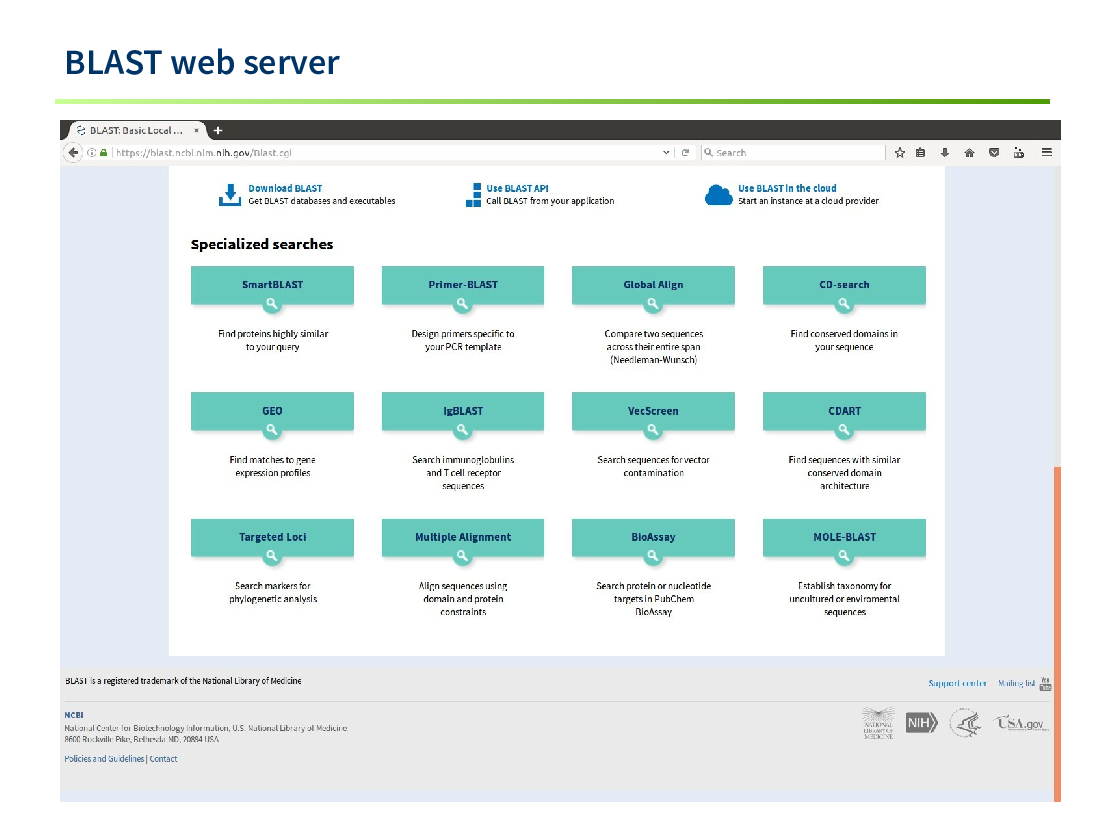Click the magnifier icon under SmartBLAST
Screen dimensions: 1102x827
[x=271, y=304]
